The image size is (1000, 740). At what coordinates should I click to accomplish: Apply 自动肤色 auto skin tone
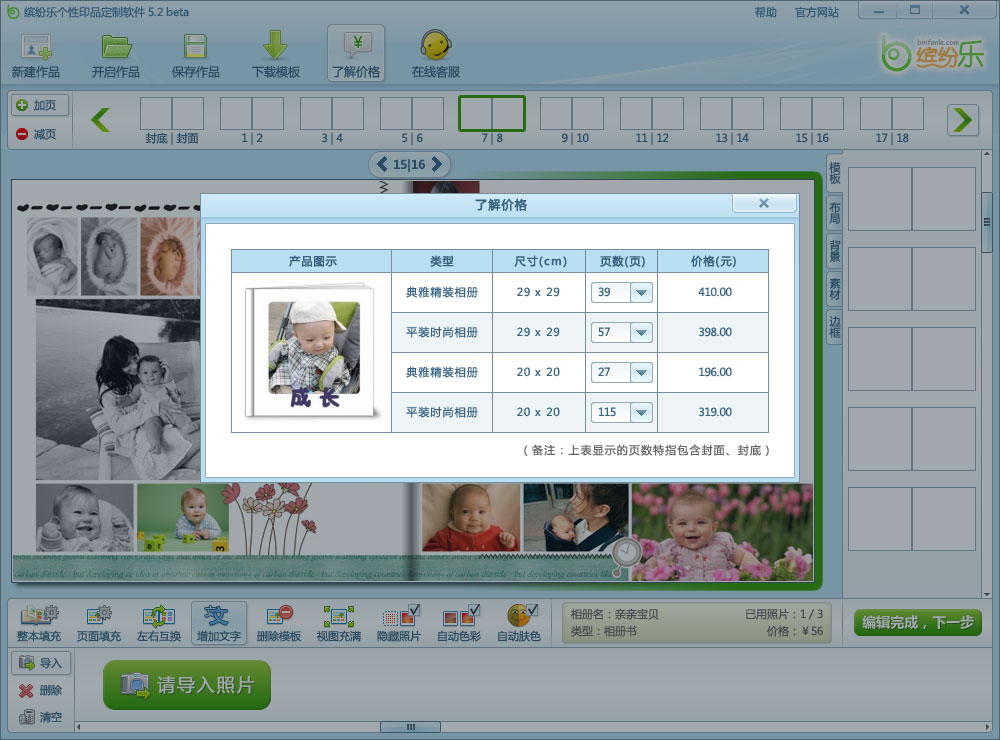click(x=521, y=621)
